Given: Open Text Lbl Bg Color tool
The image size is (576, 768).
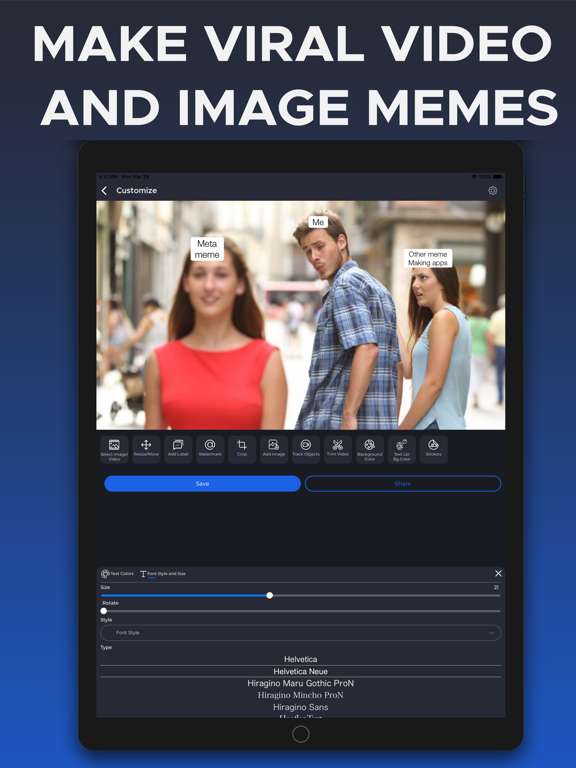Looking at the screenshot, I should [402, 449].
